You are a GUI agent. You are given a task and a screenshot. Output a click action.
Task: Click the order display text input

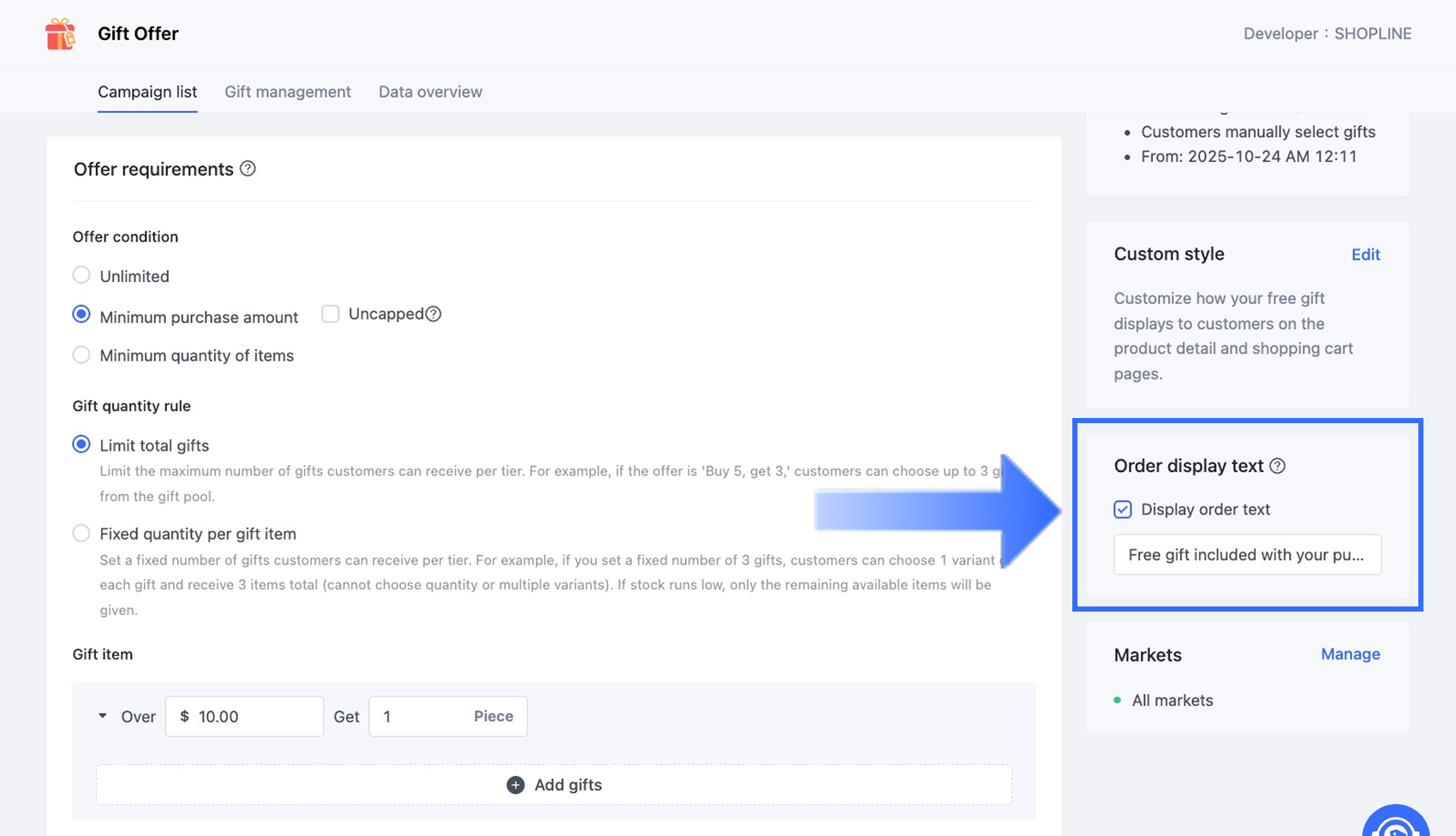(1246, 555)
